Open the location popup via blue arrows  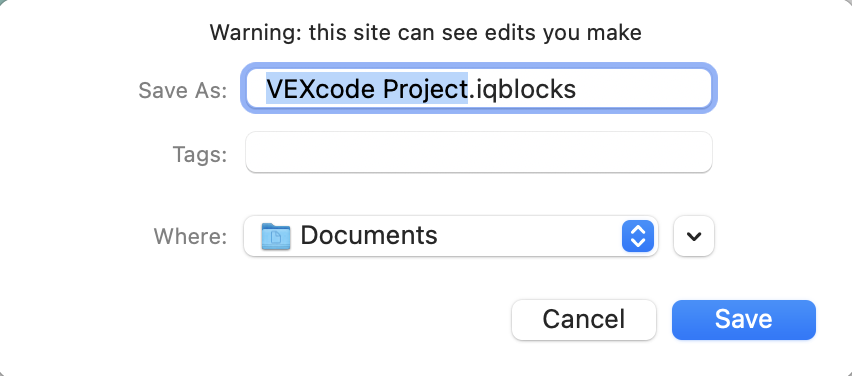637,236
